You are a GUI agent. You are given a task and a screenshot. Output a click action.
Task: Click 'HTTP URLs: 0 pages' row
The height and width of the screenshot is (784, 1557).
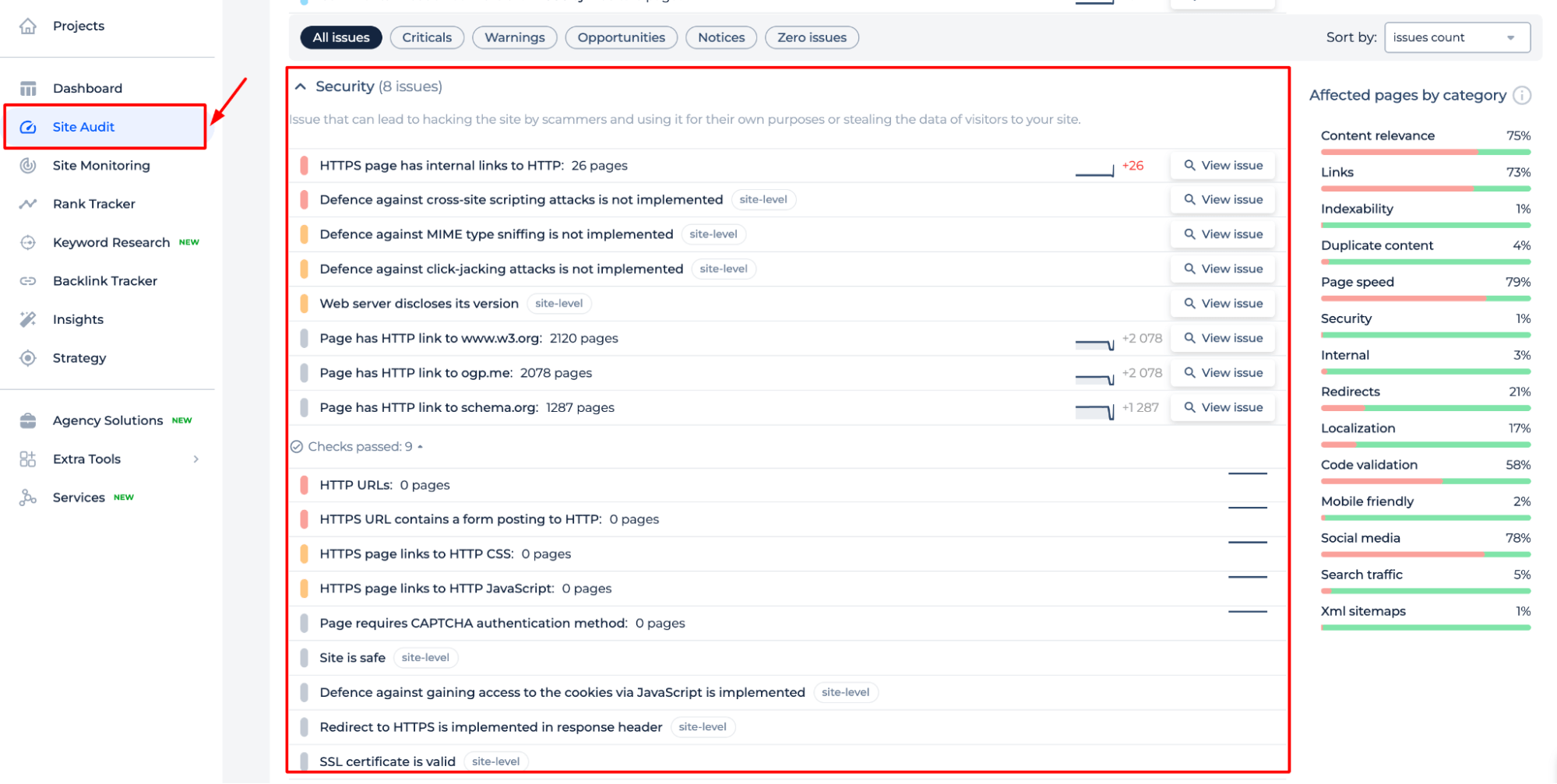tap(787, 485)
